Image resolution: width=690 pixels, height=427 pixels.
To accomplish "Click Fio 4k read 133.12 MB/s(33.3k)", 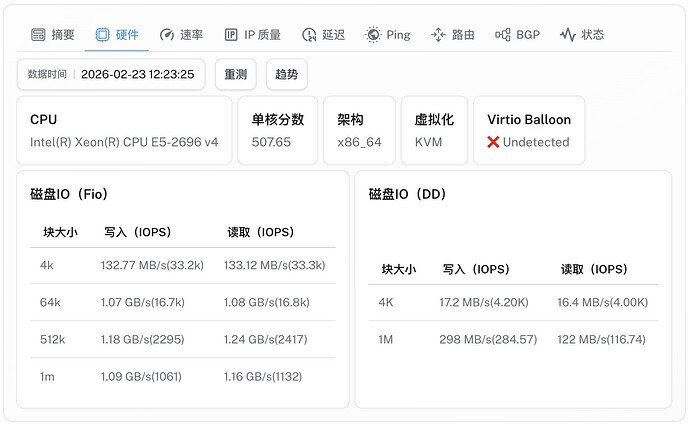I will point(275,265).
